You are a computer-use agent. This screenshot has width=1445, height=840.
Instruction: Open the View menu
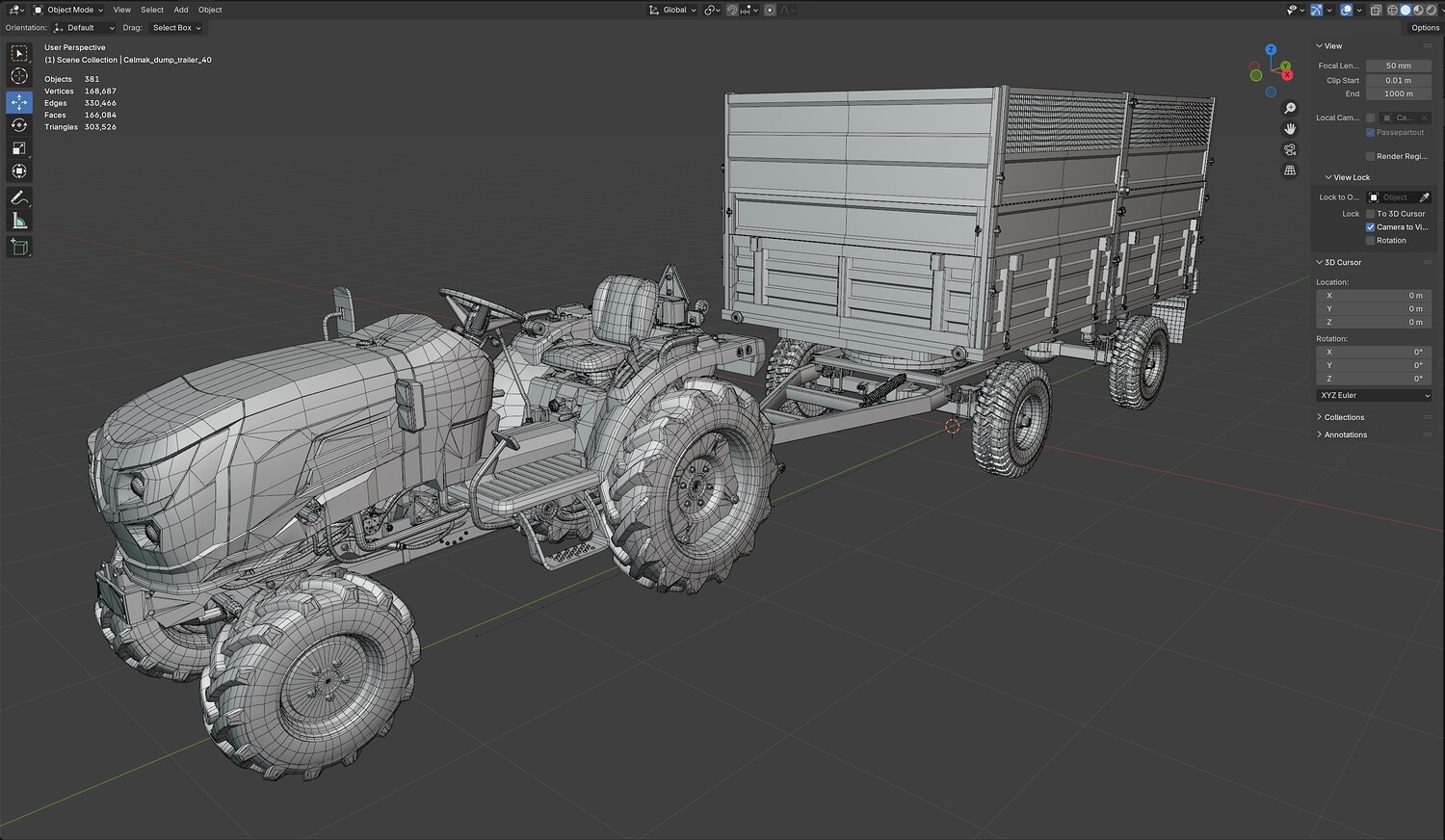(121, 10)
